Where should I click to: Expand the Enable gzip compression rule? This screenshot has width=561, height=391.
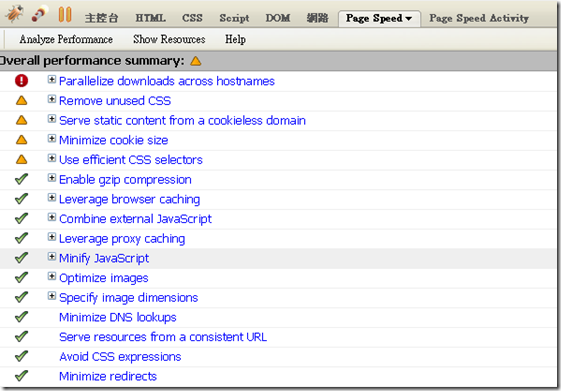coord(52,178)
